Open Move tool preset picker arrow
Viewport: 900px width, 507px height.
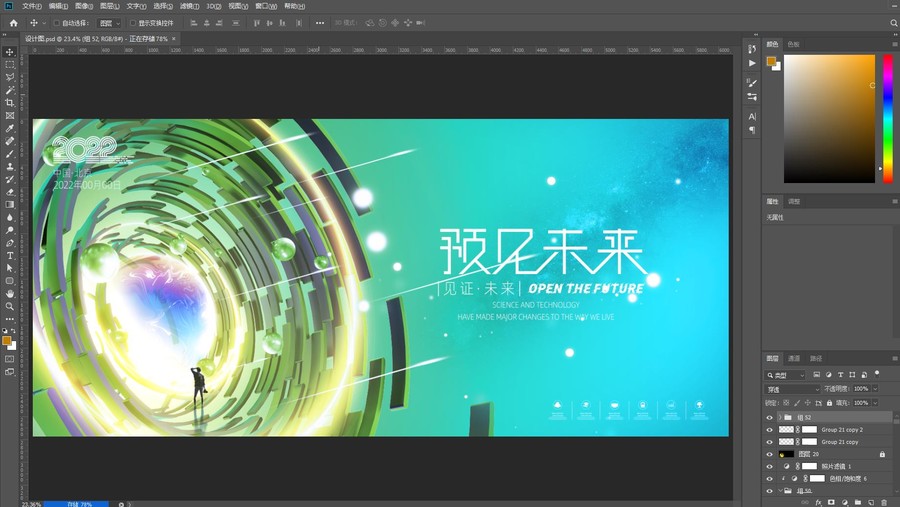click(x=44, y=23)
